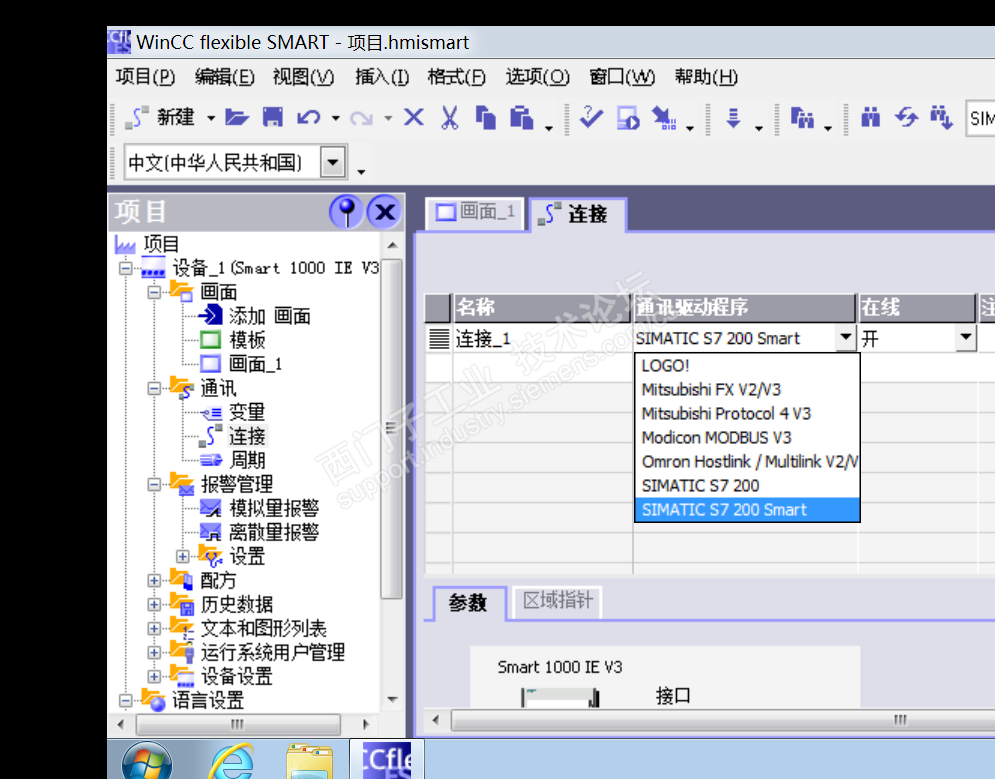The image size is (995, 779).
Task: Click the find-next binoculars with arrow icon
Action: point(942,118)
